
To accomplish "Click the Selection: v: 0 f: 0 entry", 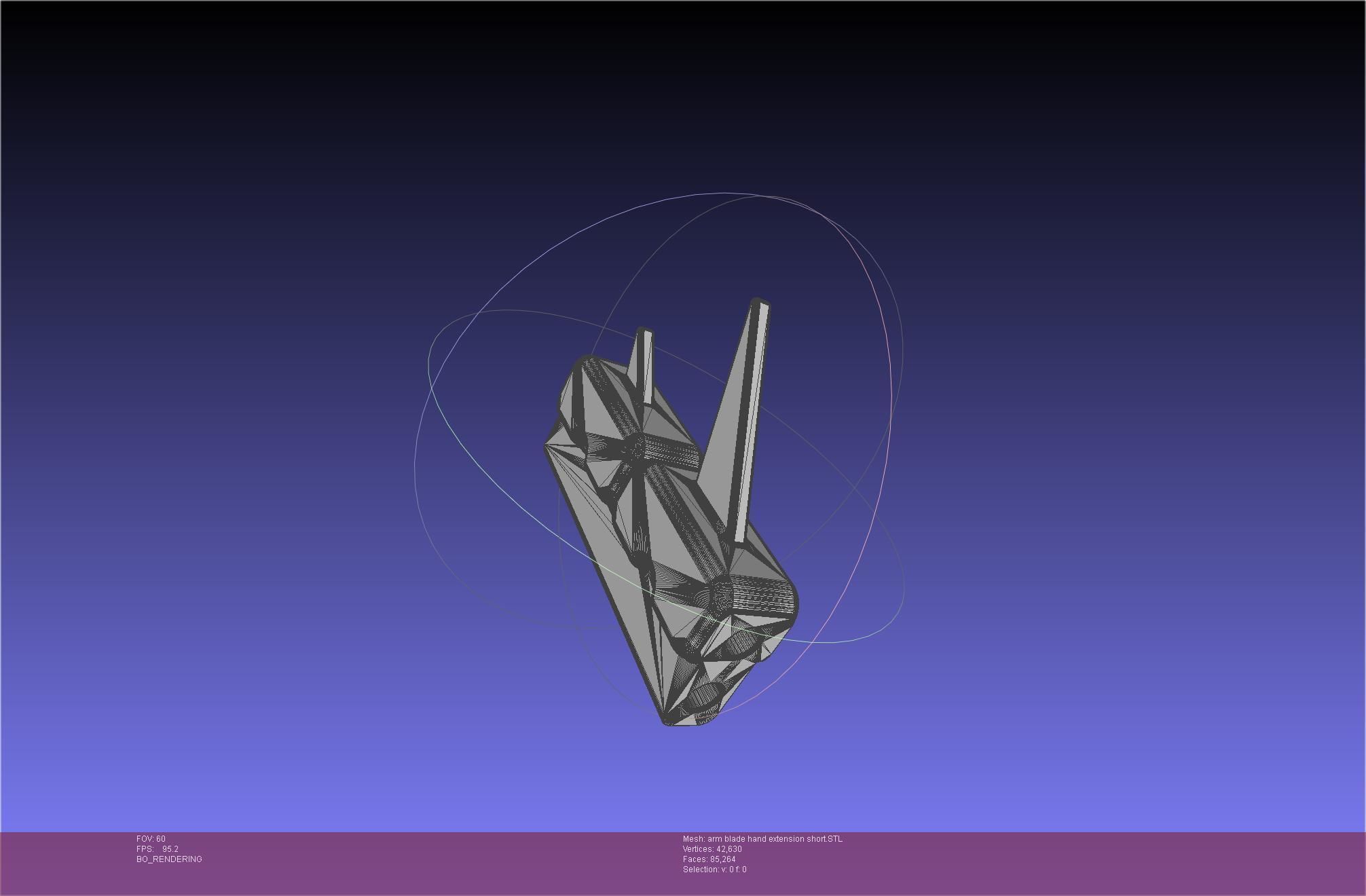I will click(715, 870).
